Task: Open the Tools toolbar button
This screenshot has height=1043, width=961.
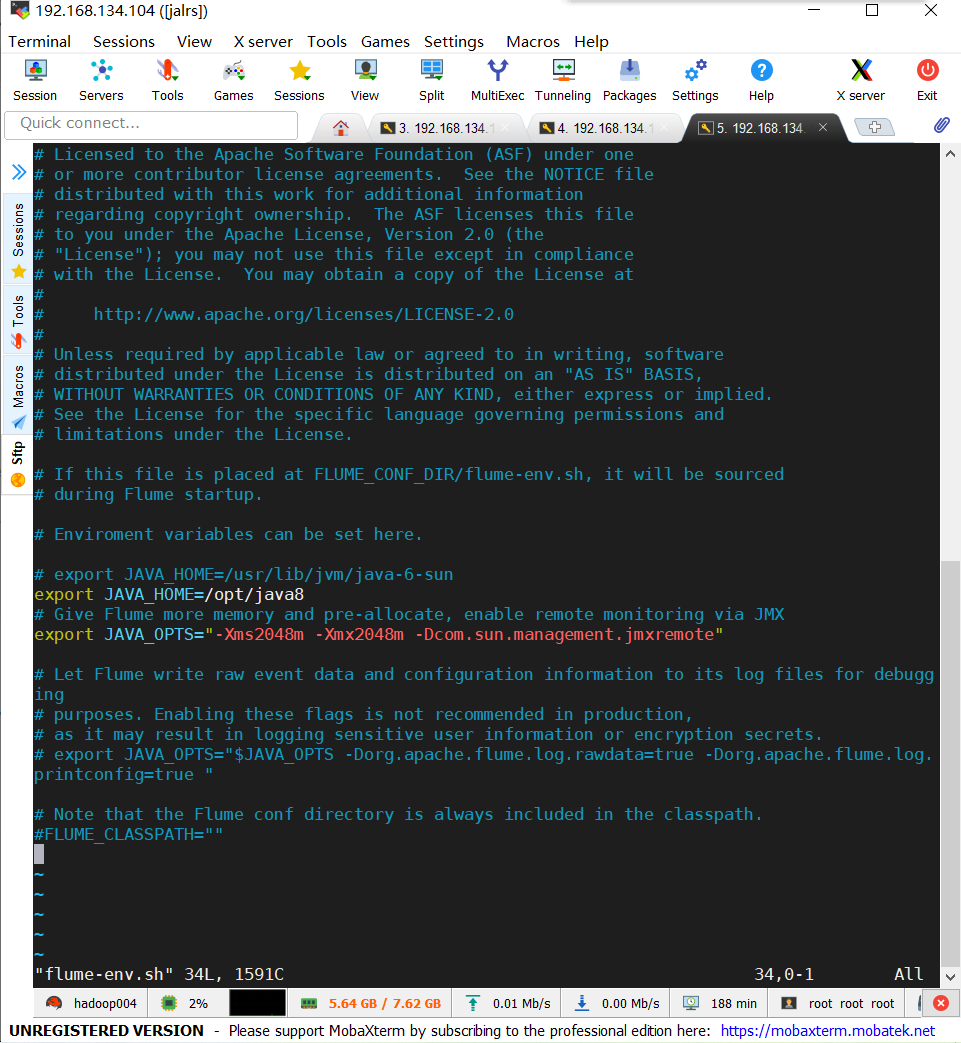Action: 167,80
